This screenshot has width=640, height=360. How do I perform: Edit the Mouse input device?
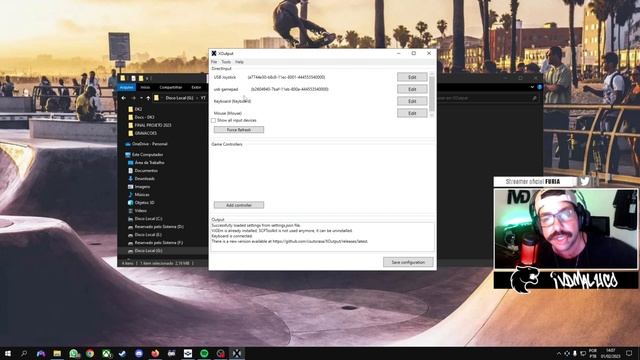point(412,113)
